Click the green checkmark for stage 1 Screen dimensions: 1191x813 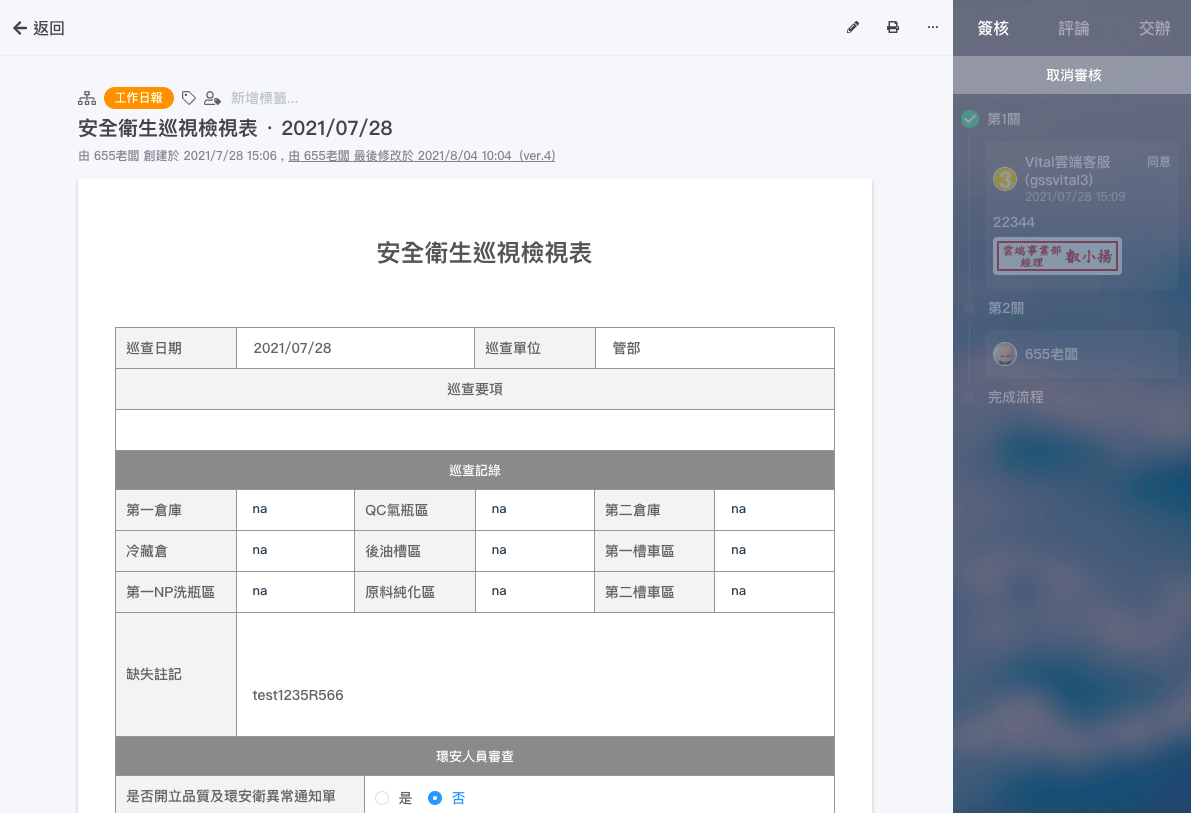click(x=970, y=119)
